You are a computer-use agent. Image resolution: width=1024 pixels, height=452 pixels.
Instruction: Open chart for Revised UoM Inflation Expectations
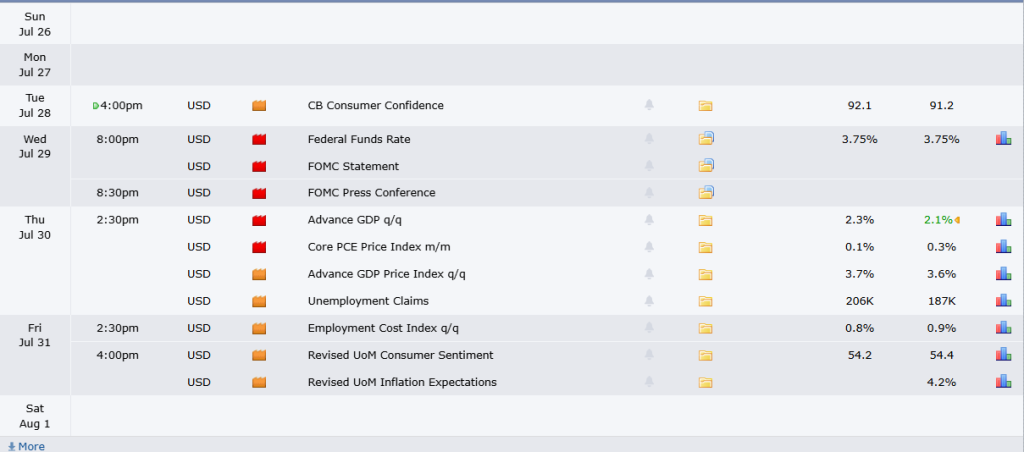coord(1003,381)
